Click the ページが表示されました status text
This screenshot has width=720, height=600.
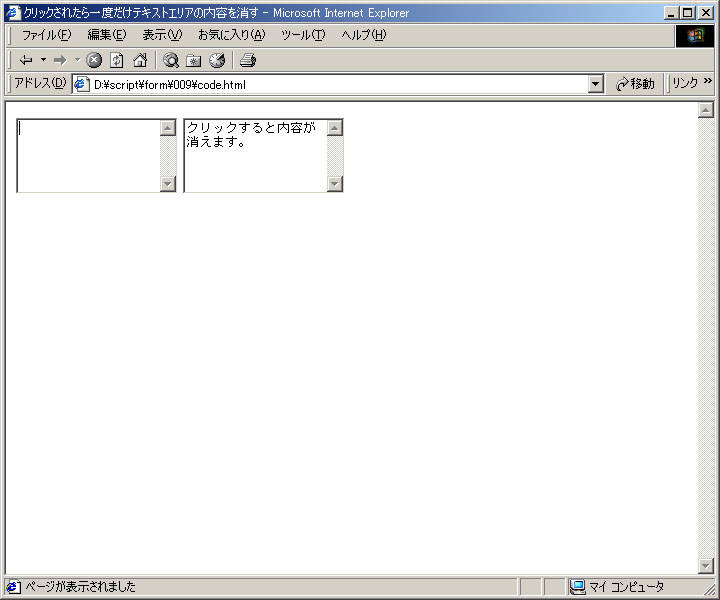pos(80,587)
